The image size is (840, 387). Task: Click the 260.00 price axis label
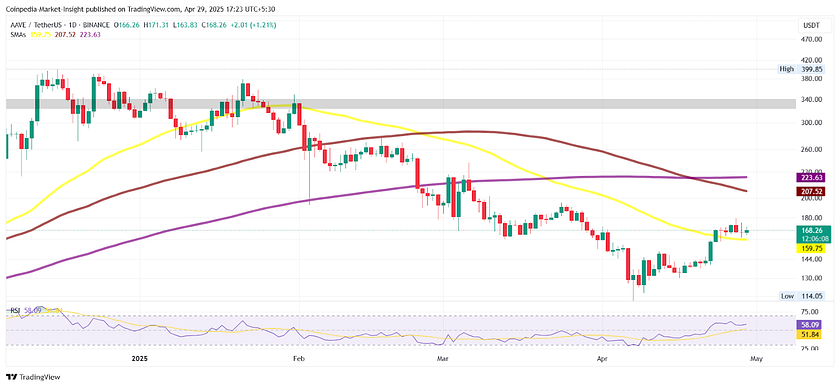(812, 150)
